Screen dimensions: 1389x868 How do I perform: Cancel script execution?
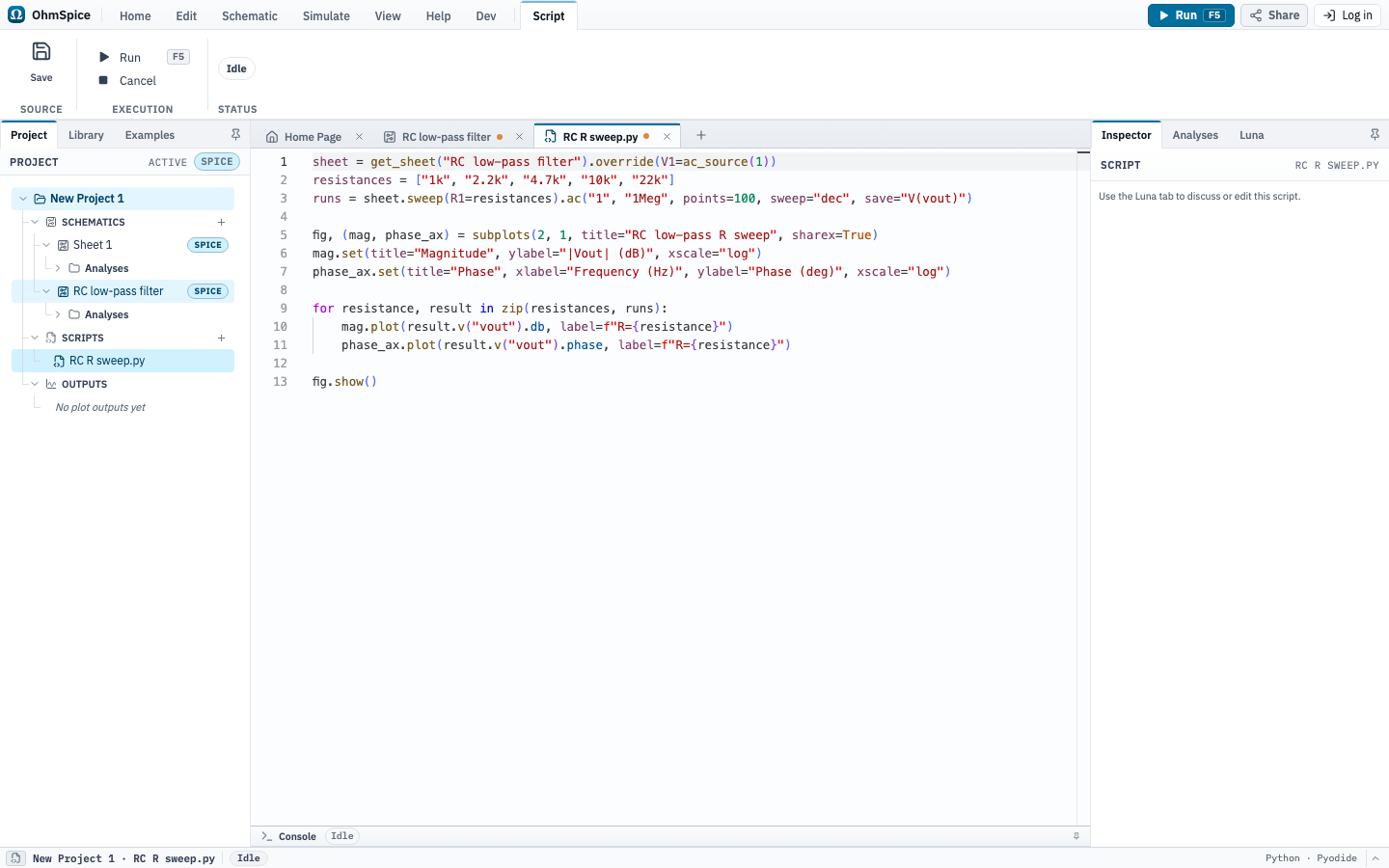(x=126, y=81)
